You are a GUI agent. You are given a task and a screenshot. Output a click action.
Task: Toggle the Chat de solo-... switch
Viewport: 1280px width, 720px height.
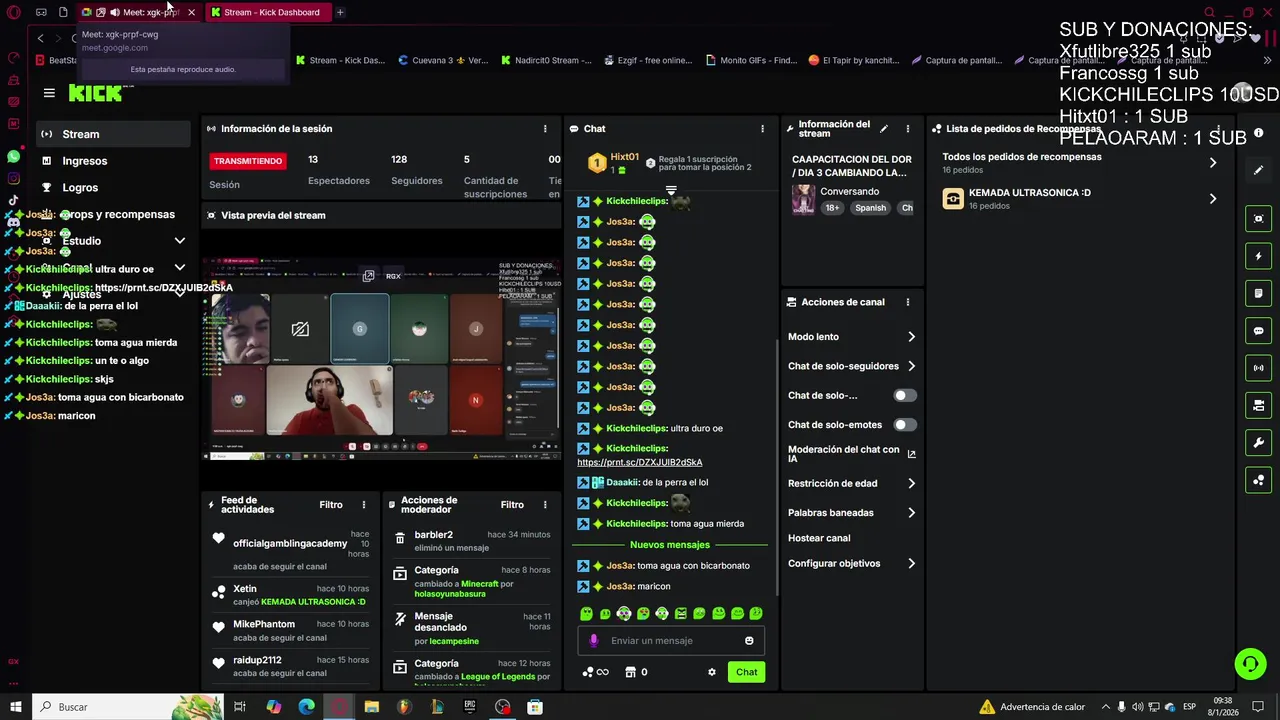coord(904,396)
